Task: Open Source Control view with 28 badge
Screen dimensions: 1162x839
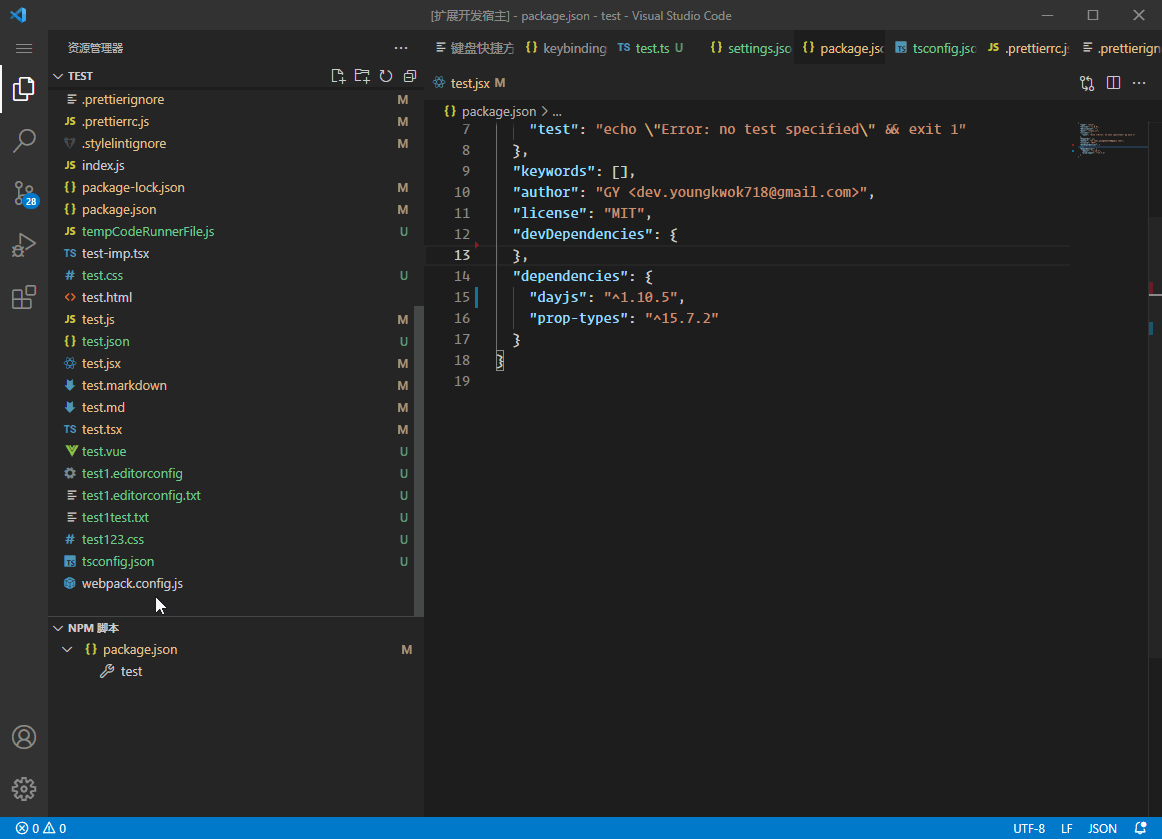Action: (x=24, y=193)
